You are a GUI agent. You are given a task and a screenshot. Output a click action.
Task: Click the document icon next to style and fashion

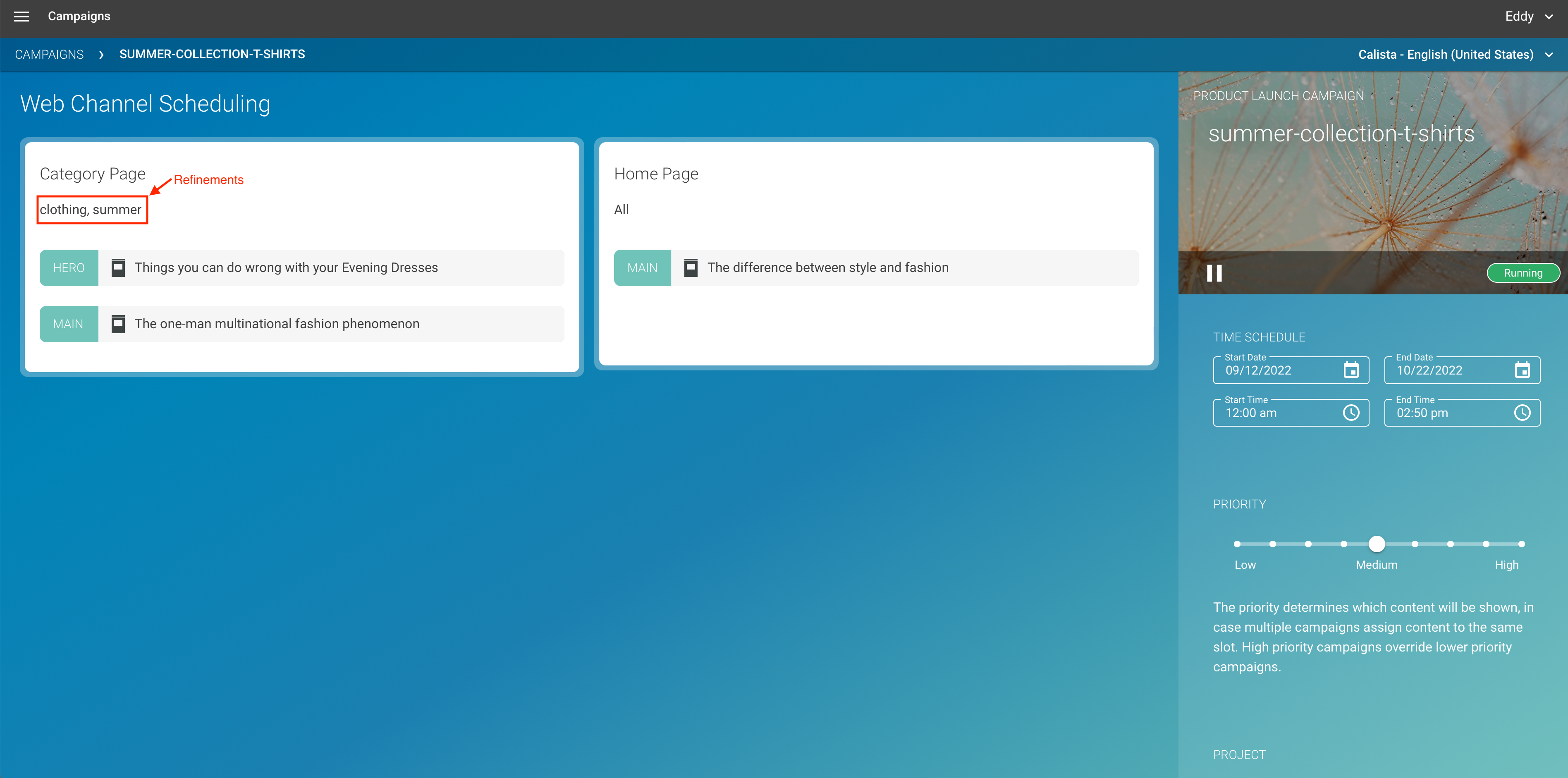point(691,267)
